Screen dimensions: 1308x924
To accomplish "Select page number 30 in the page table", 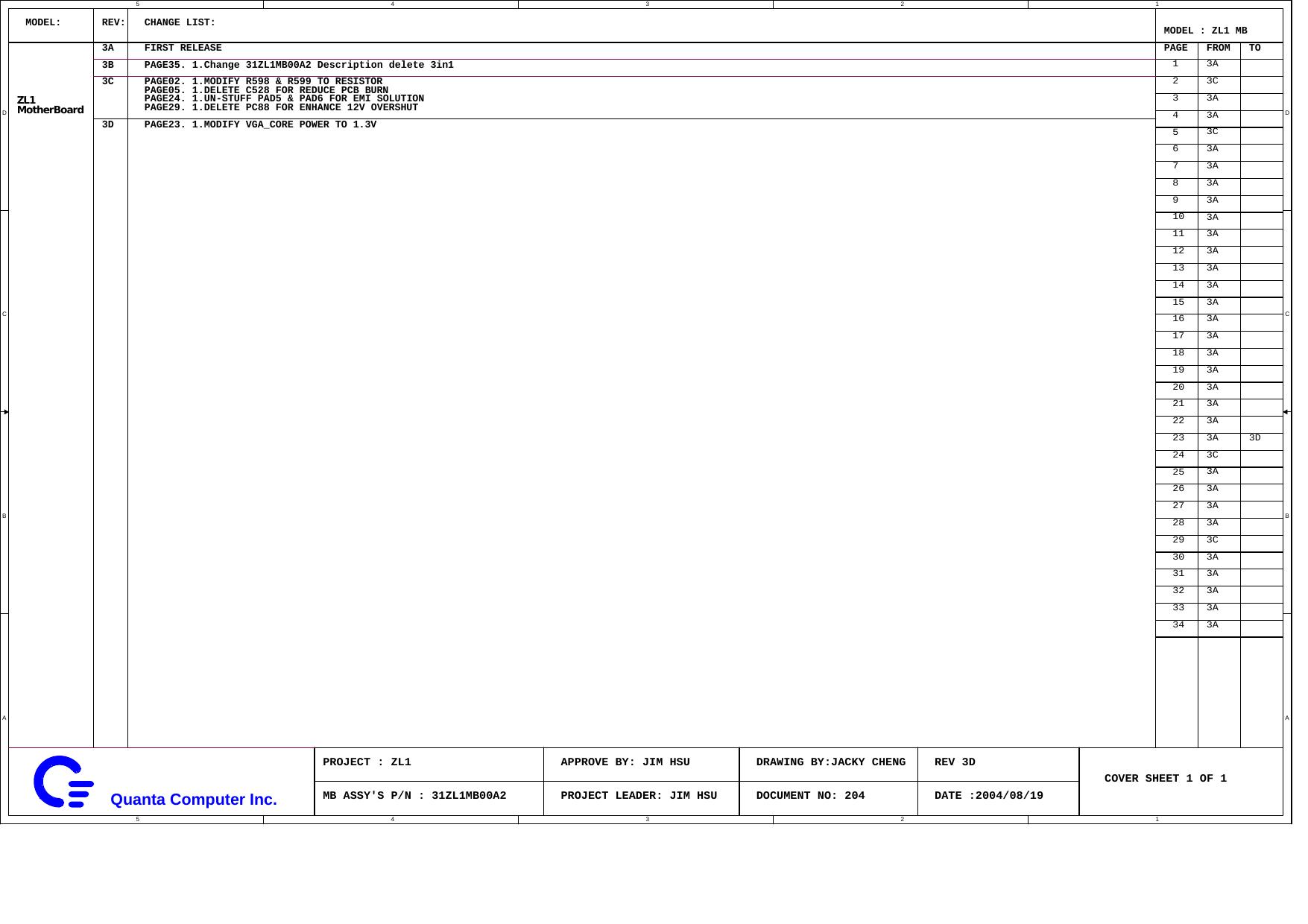I will pyautogui.click(x=1178, y=557).
